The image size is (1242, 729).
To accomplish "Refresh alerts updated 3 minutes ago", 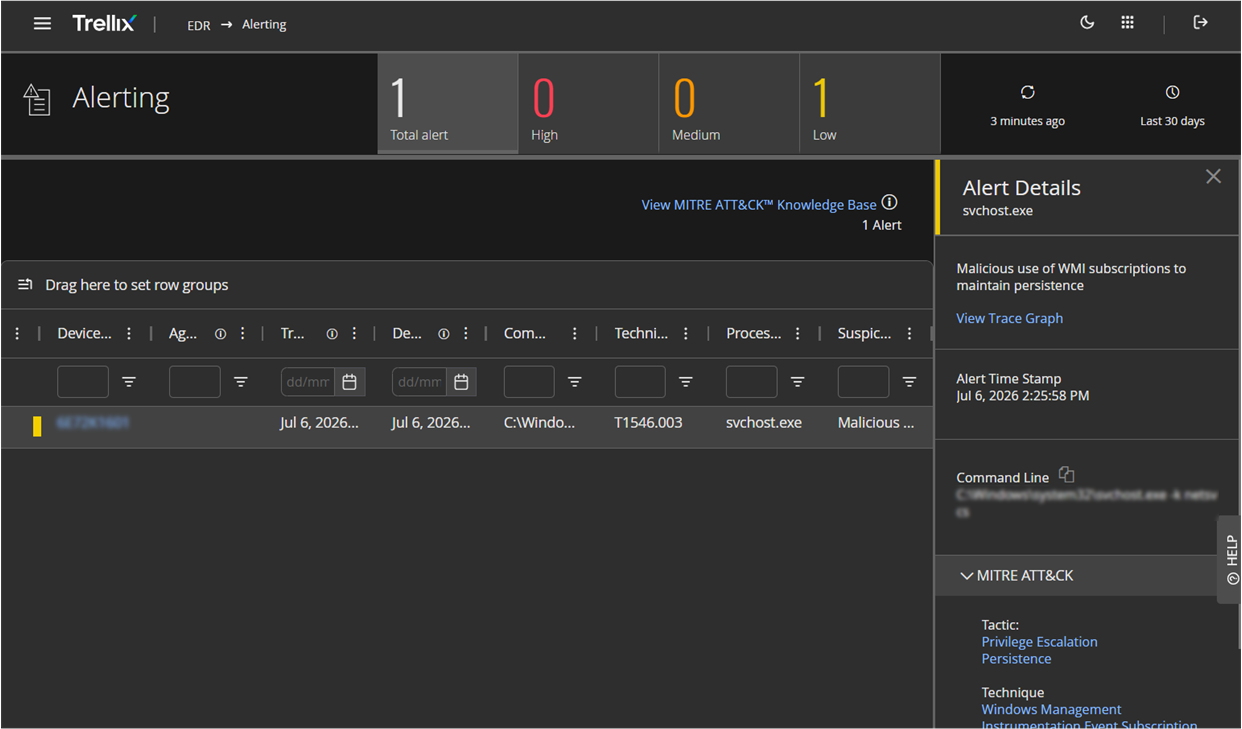I will [1027, 92].
